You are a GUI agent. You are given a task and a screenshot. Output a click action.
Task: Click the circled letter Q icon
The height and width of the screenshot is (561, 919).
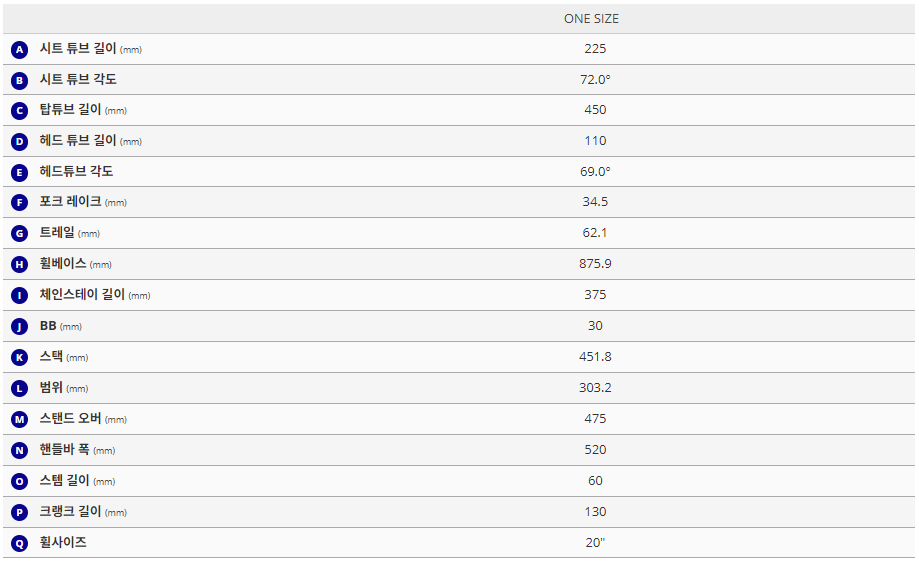(x=19, y=543)
